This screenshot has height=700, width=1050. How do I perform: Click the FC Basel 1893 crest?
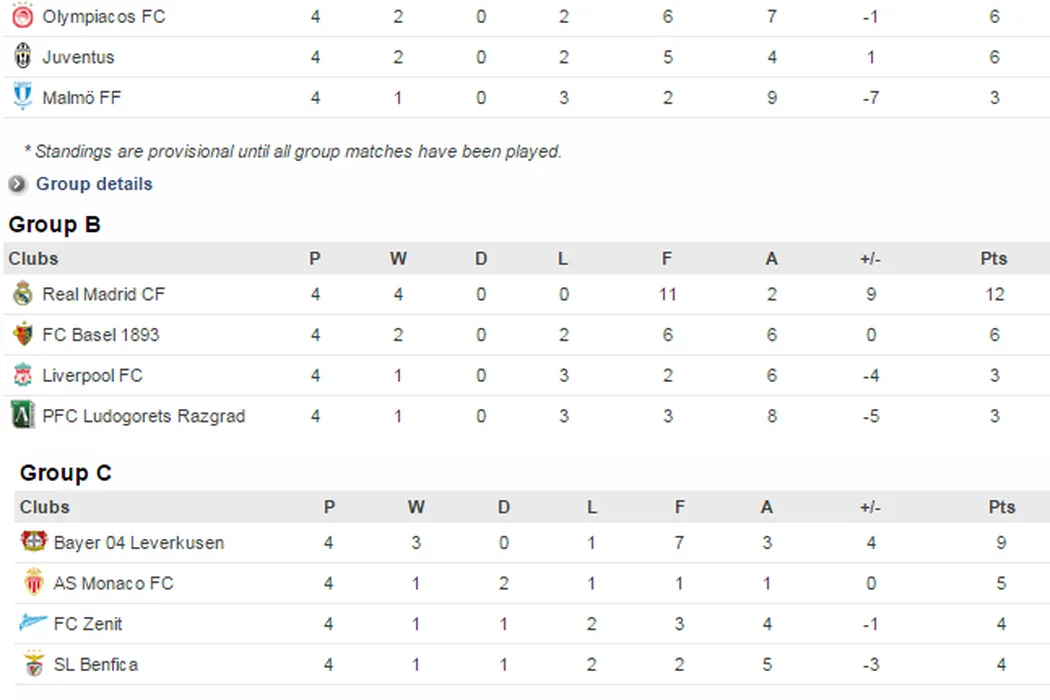[x=22, y=335]
